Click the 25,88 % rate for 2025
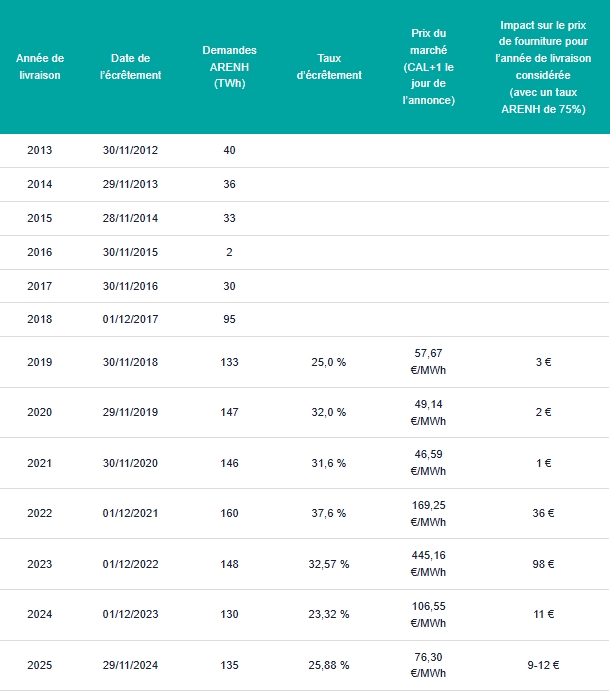 (x=329, y=665)
